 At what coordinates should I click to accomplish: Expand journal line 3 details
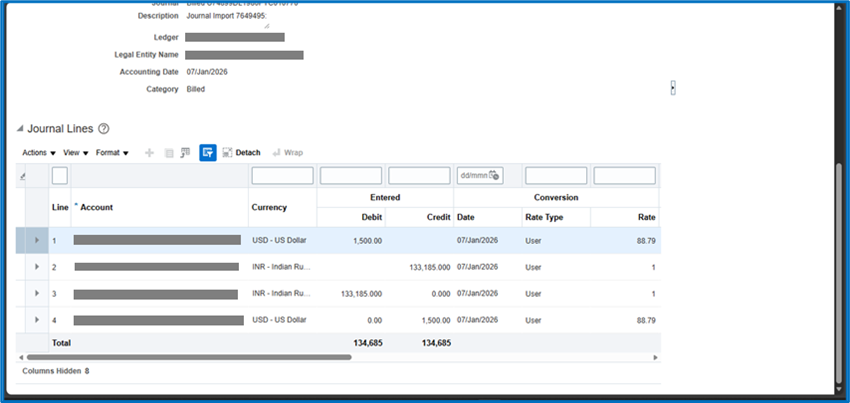point(37,293)
